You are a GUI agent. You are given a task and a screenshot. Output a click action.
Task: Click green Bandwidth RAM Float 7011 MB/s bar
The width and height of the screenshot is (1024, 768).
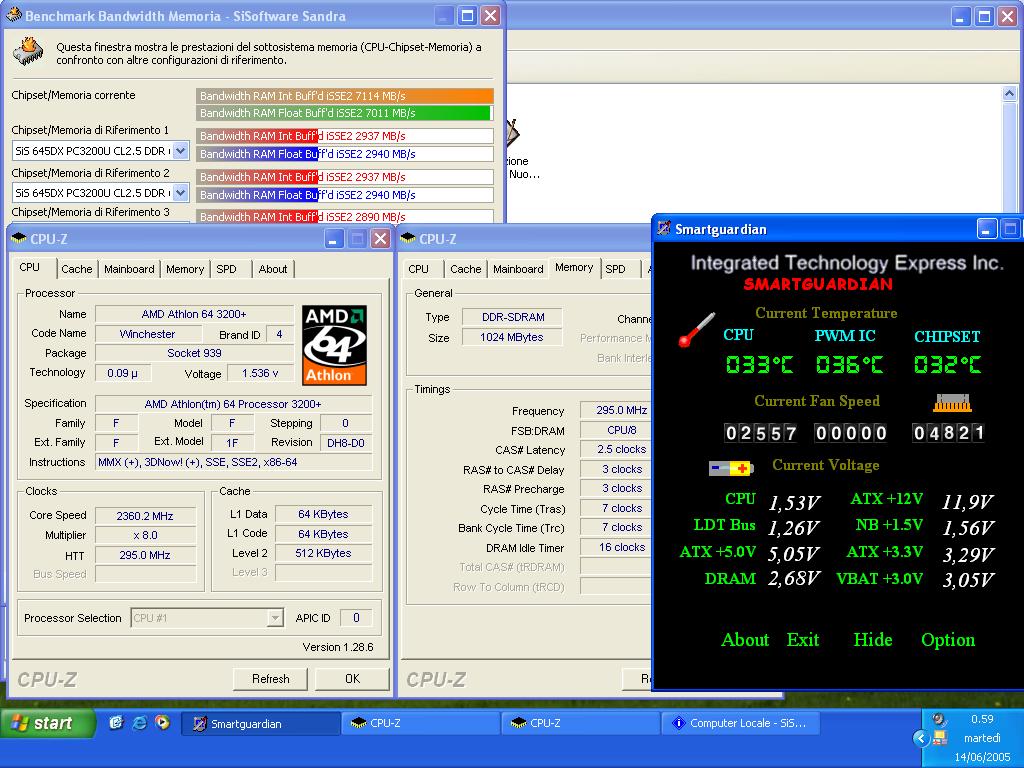tap(344, 113)
